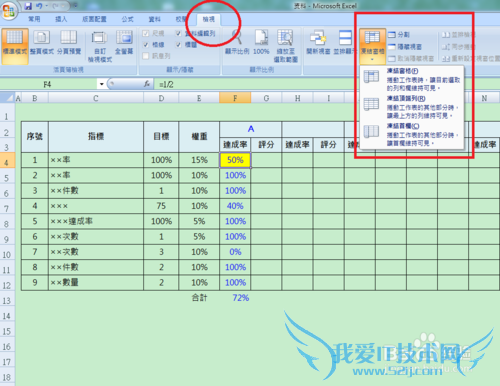Zoom to Selection (縮放至選取範圍)

coord(285,46)
